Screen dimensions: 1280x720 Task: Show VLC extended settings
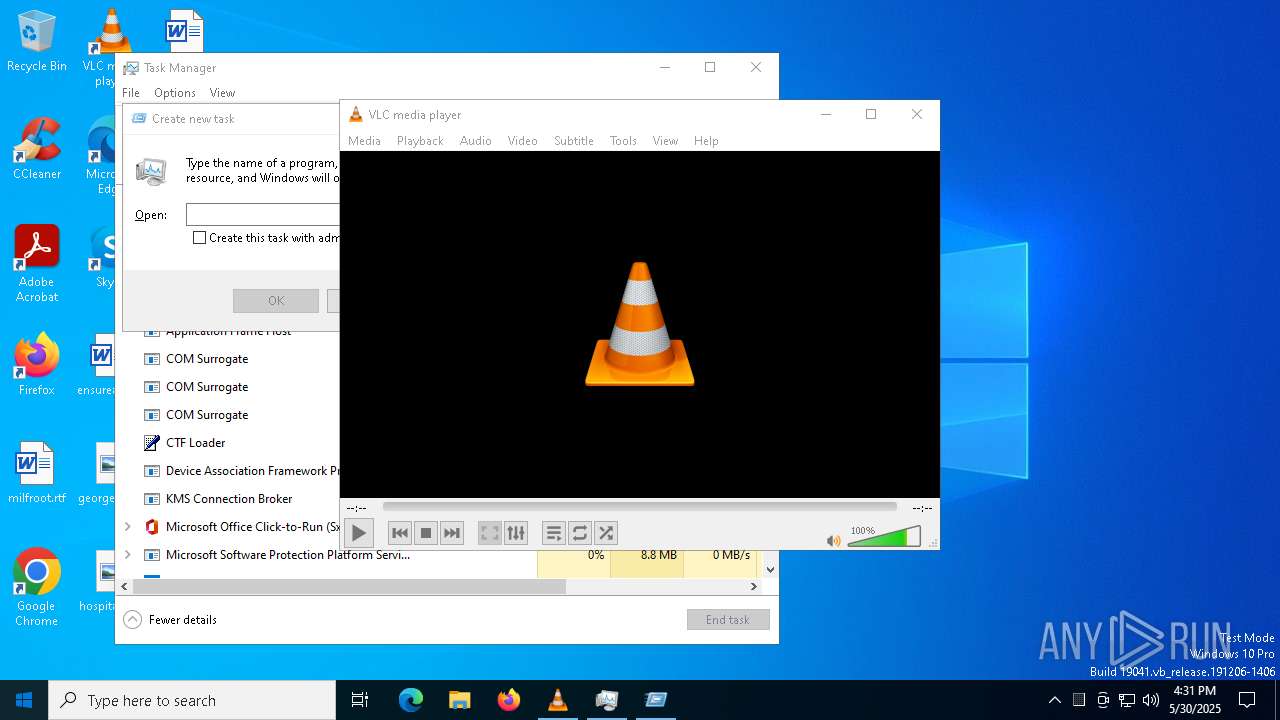[515, 533]
